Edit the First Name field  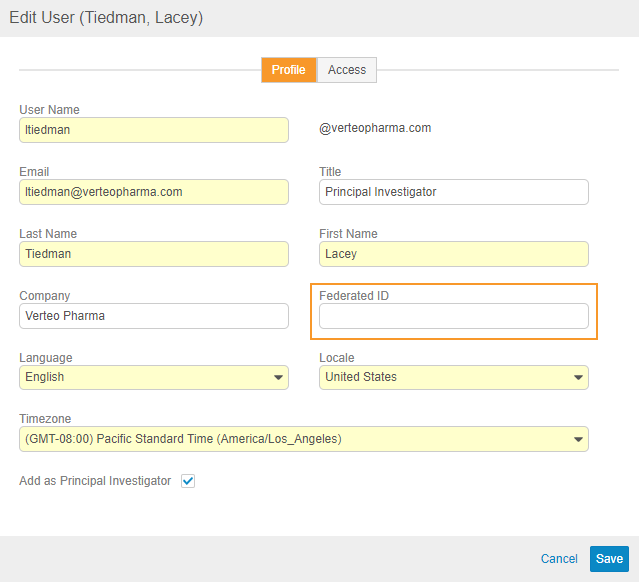[x=453, y=254]
